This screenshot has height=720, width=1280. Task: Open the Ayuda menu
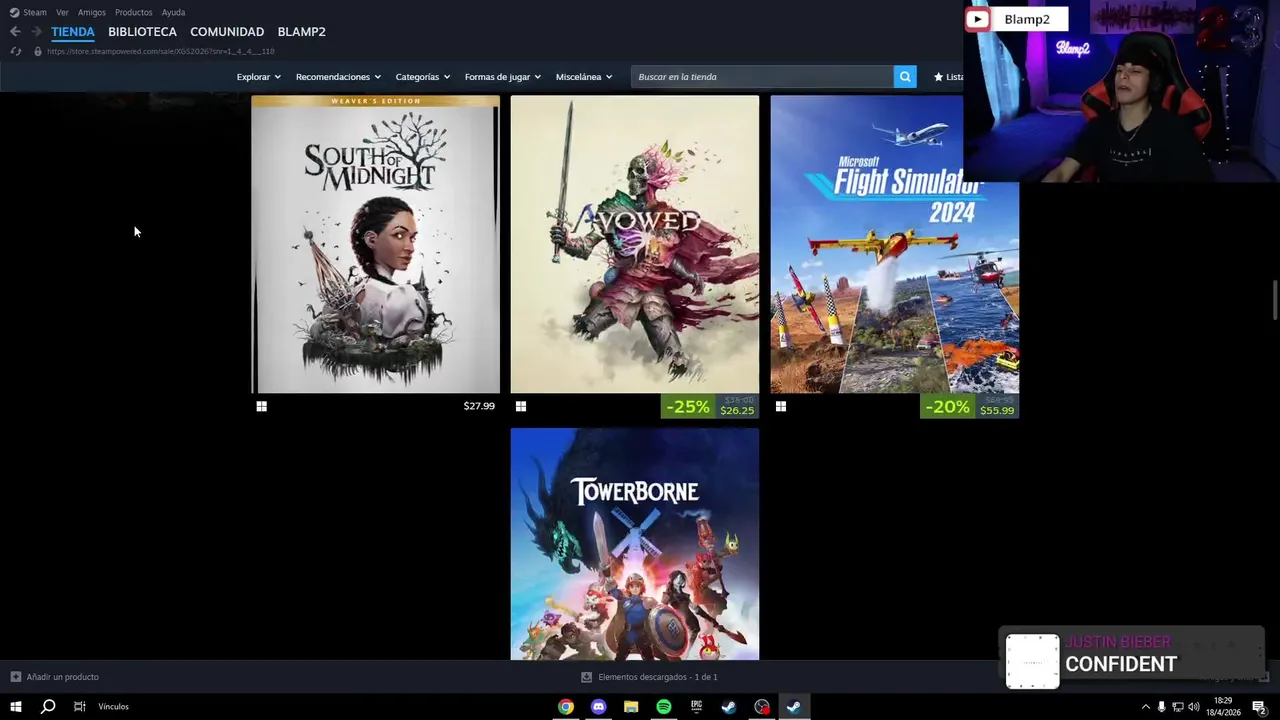click(x=173, y=12)
